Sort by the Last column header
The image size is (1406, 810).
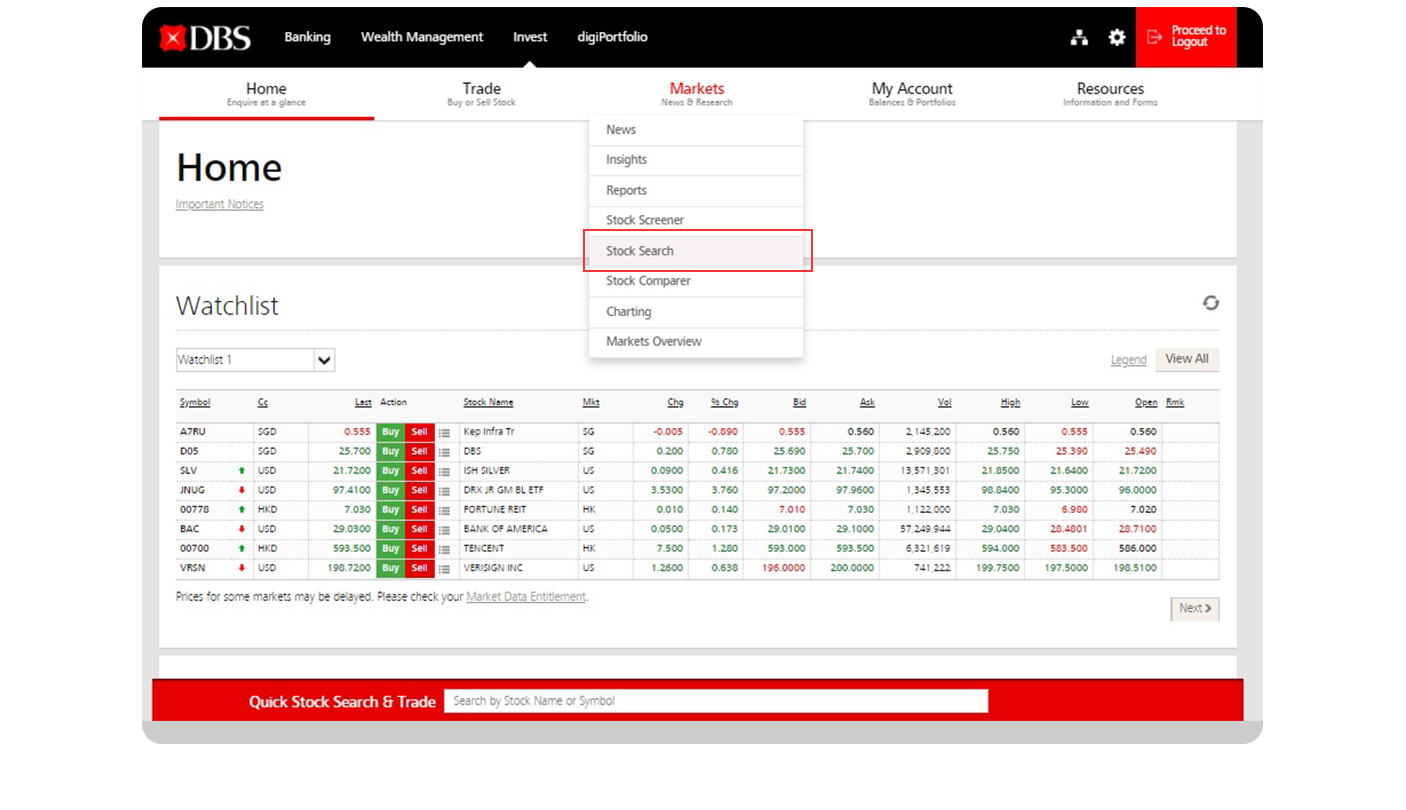tap(363, 403)
